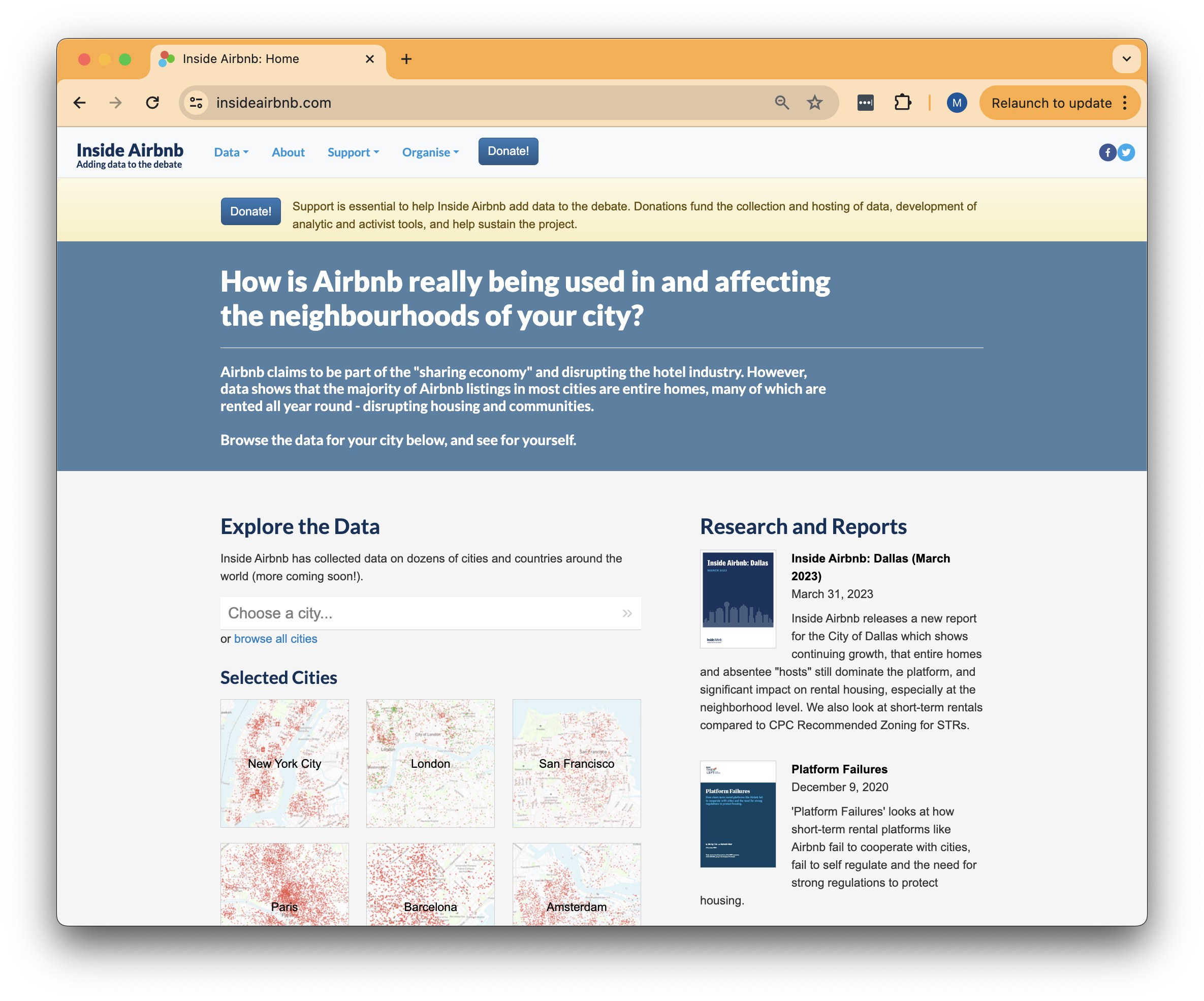Open the Platform Failures report title
Screen dimensions: 1204x1001
click(x=839, y=769)
